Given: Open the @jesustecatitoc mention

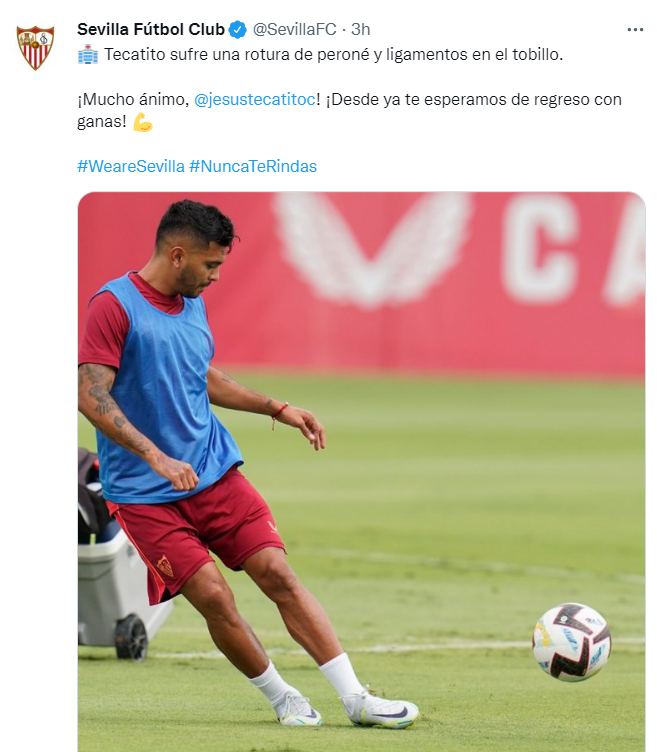Looking at the screenshot, I should [x=255, y=99].
